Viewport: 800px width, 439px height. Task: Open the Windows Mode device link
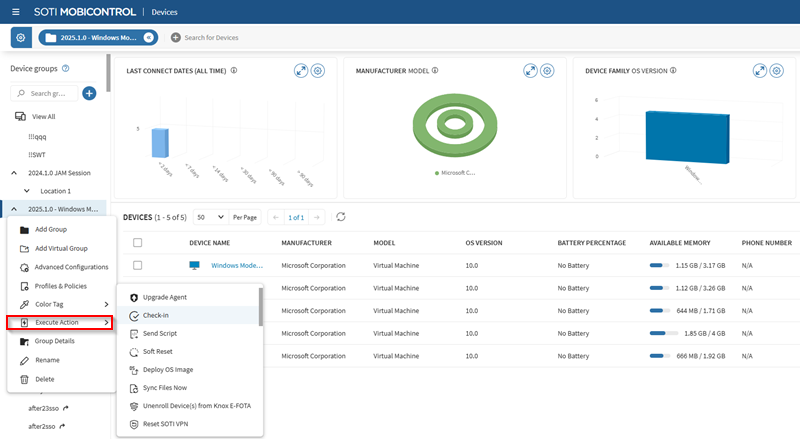point(236,265)
